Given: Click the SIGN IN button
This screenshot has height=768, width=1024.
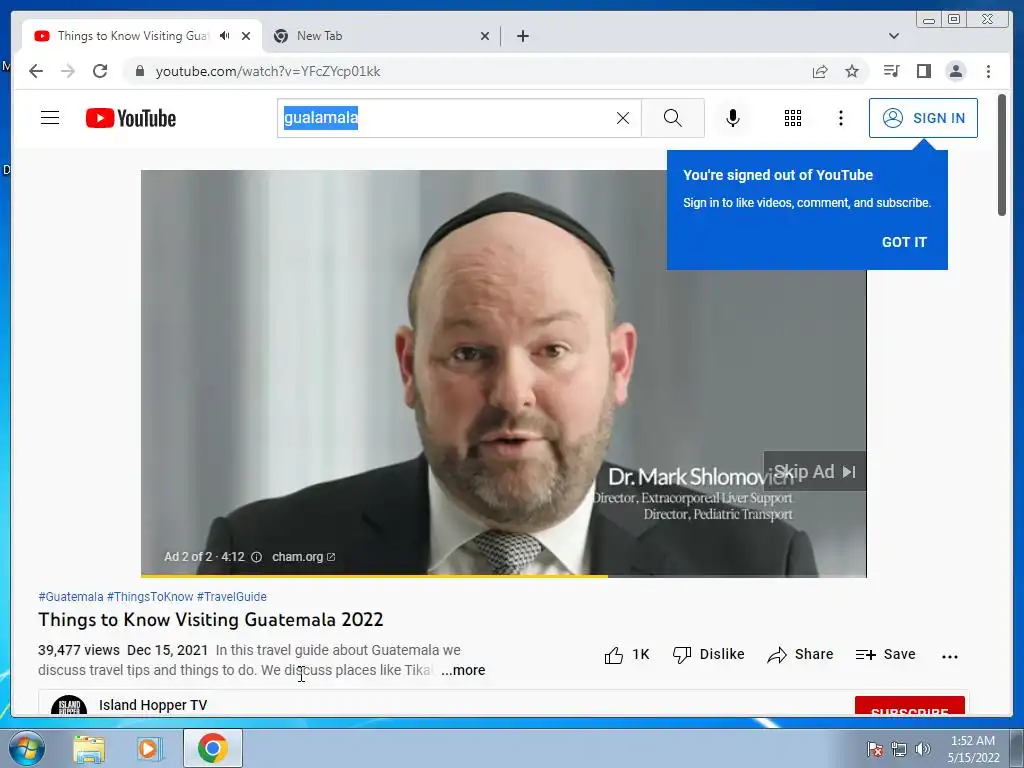Looking at the screenshot, I should pos(923,118).
